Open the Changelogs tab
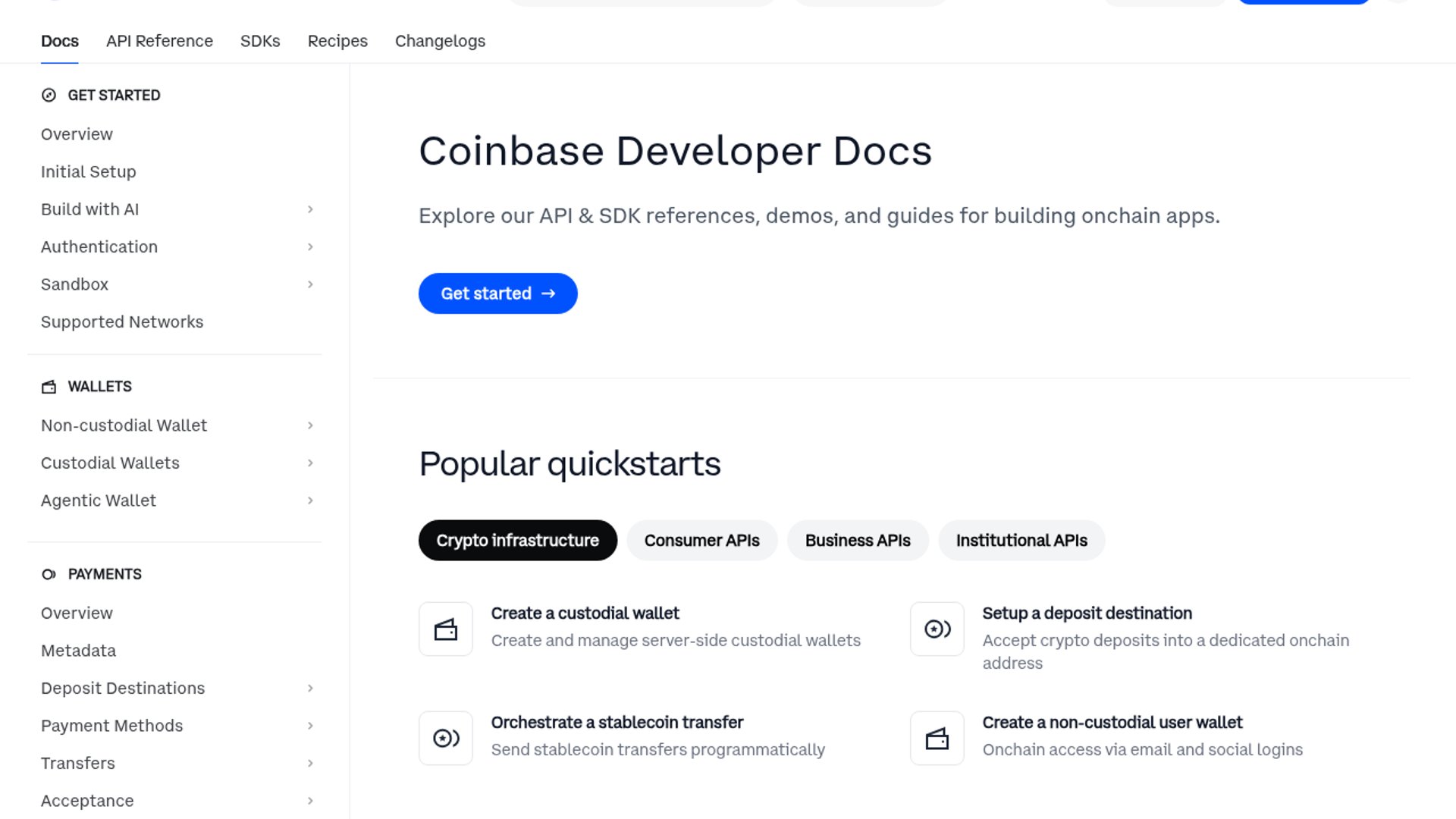1456x819 pixels. click(440, 41)
